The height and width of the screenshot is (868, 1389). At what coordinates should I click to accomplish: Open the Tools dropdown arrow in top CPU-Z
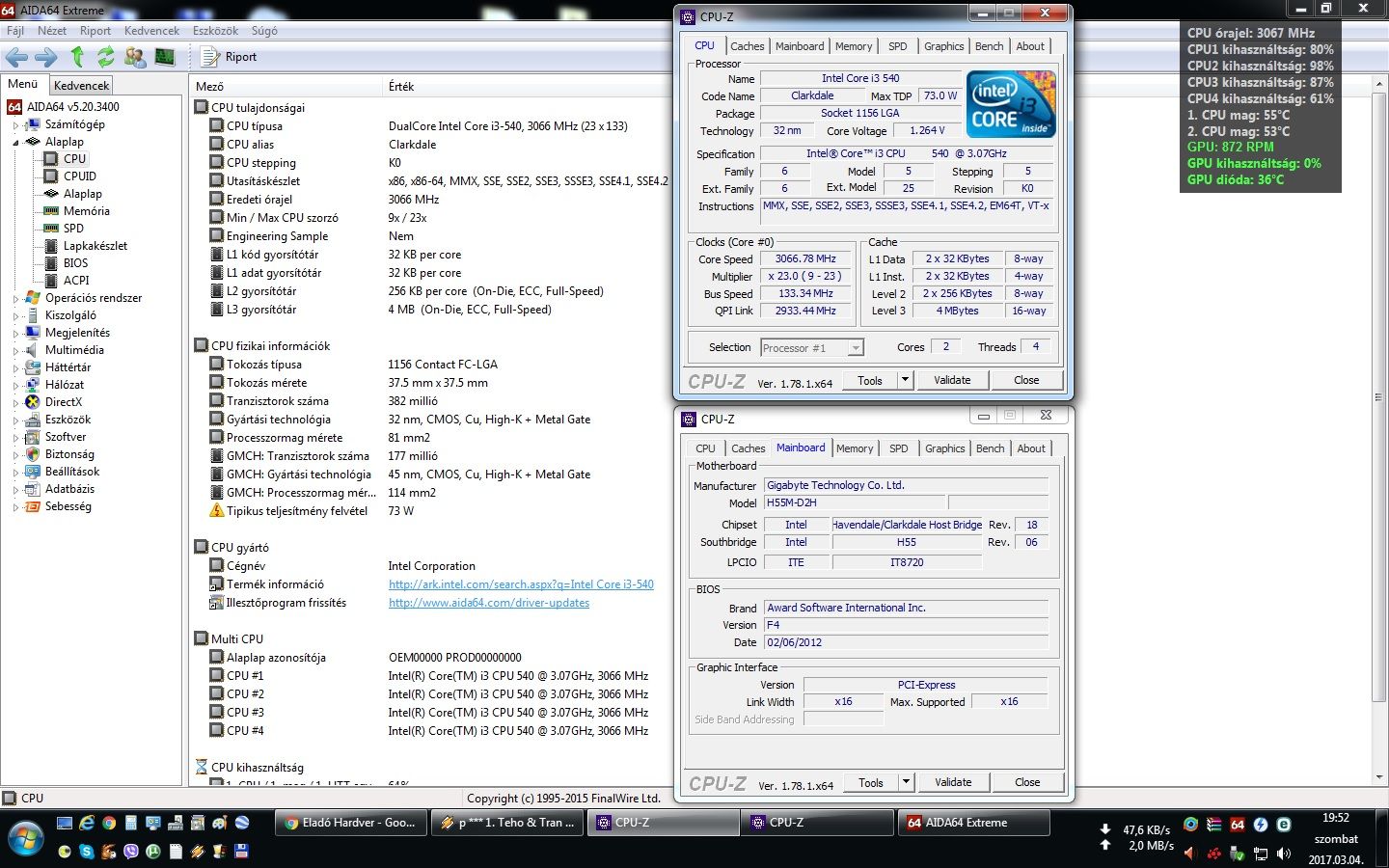(x=905, y=380)
